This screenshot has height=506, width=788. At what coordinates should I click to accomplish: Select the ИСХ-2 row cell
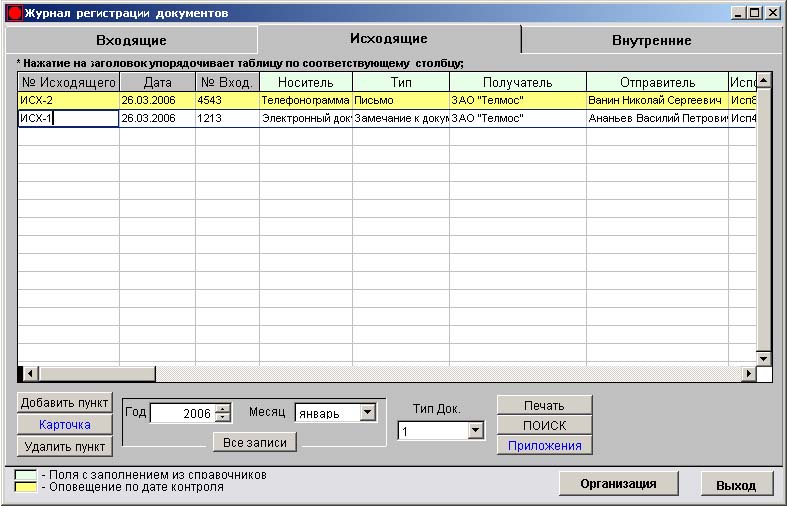pos(68,100)
